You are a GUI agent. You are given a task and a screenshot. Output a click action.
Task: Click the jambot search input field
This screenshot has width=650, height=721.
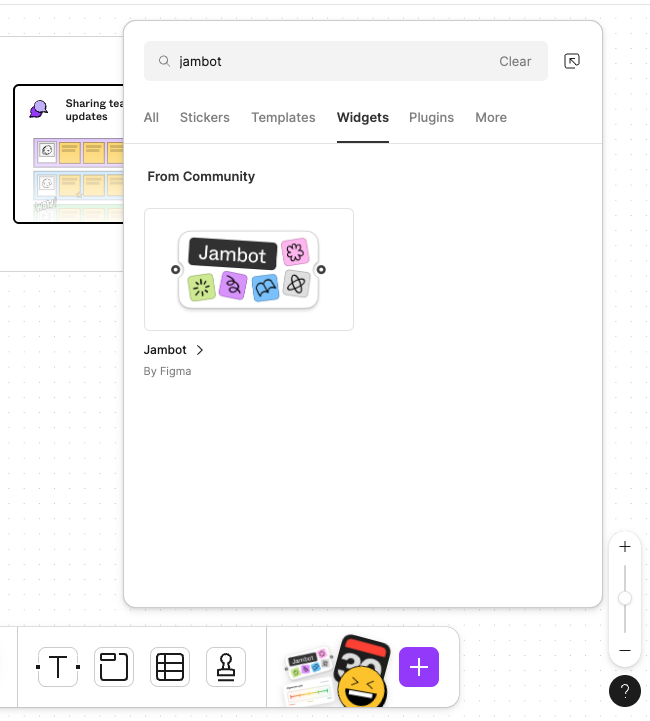coord(346,61)
